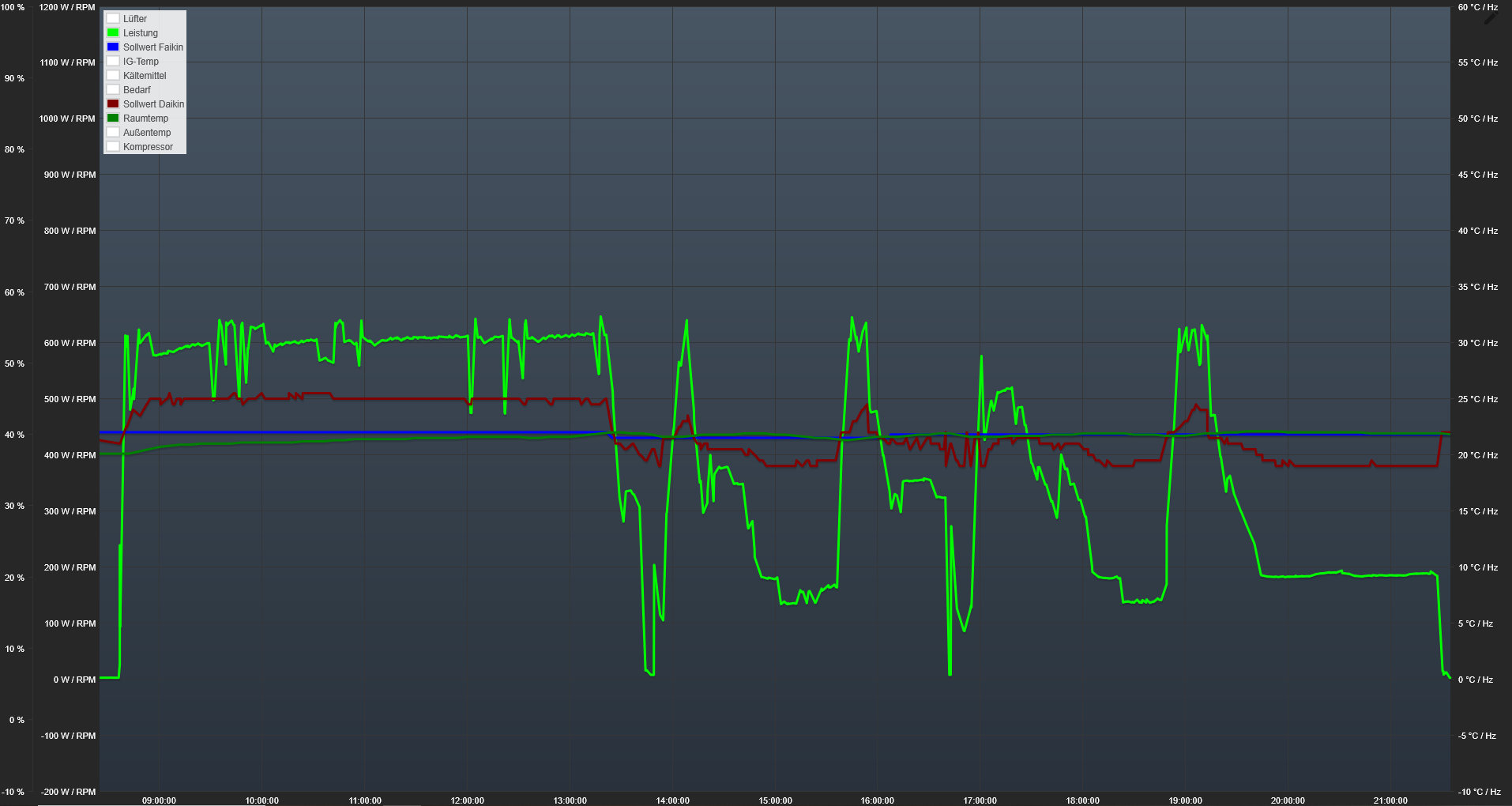Click the Leistung legend label
This screenshot has width=1512, height=806.
pyautogui.click(x=141, y=33)
